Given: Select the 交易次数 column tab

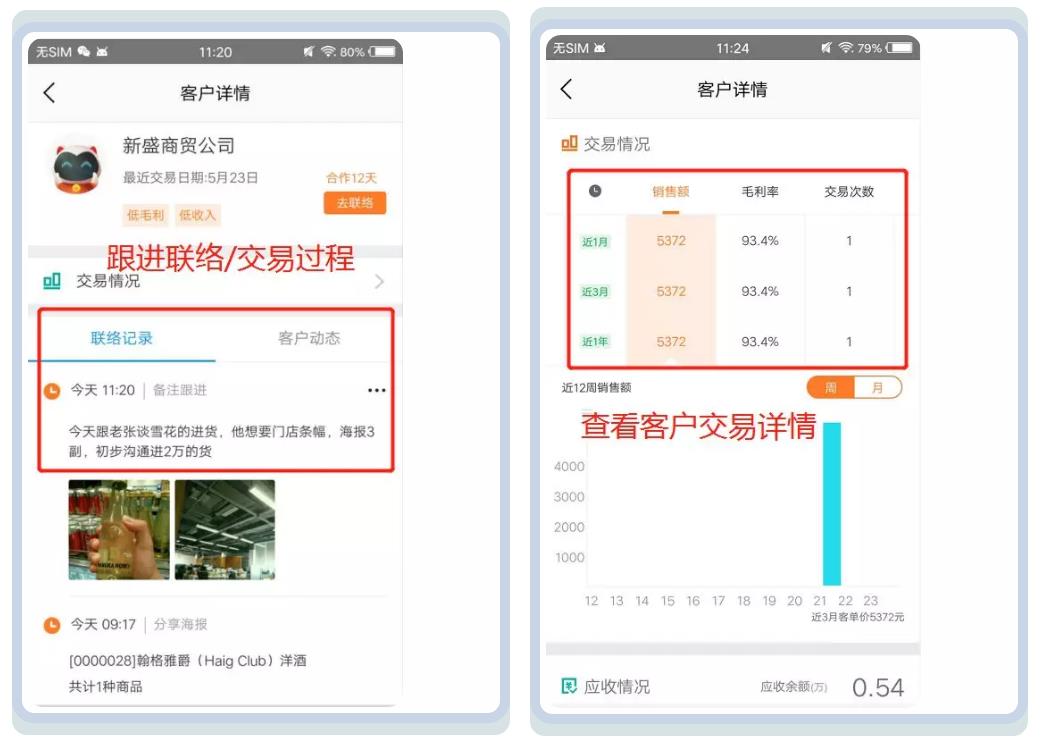Looking at the screenshot, I should coord(849,192).
